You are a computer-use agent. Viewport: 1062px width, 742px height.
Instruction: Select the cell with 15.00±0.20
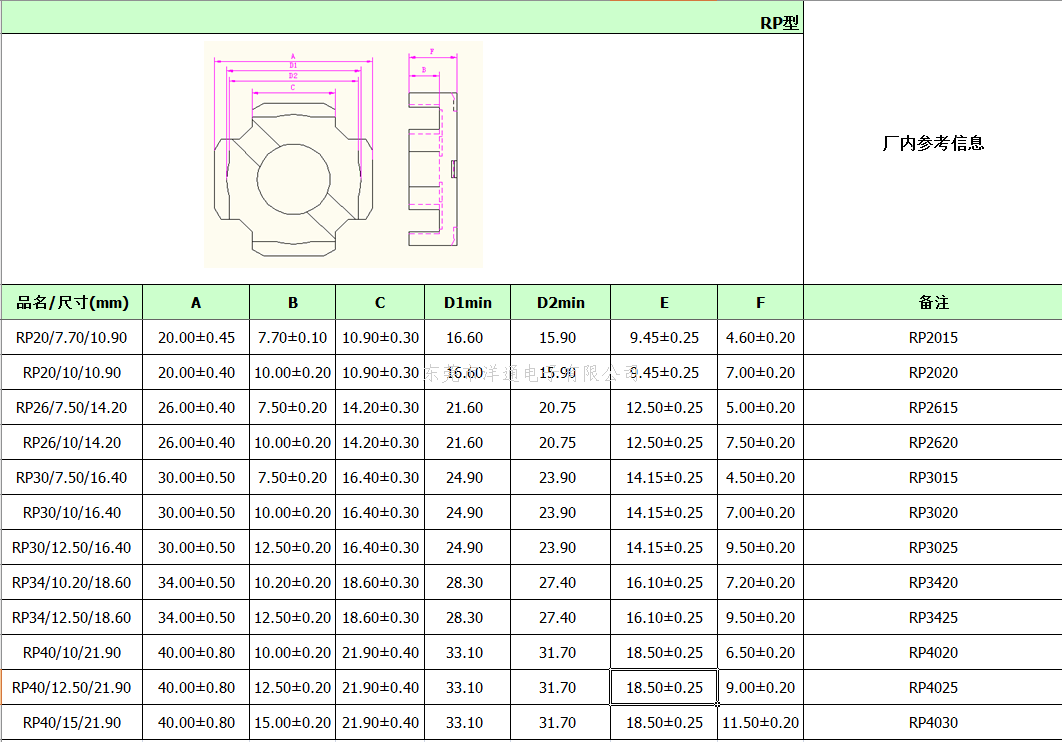[292, 723]
